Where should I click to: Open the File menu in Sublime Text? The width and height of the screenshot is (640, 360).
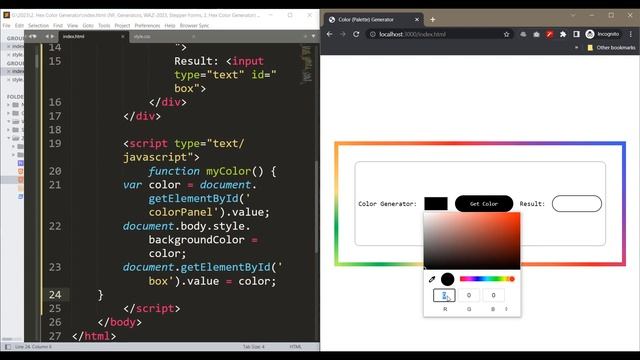7,25
